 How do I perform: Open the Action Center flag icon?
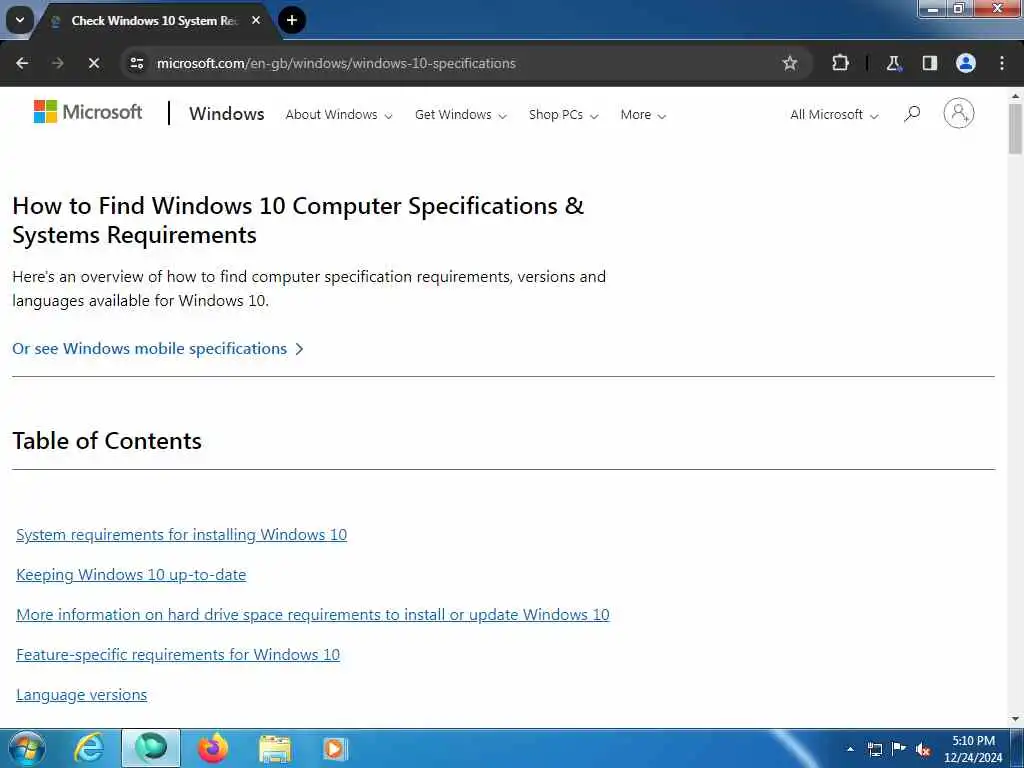pos(899,749)
